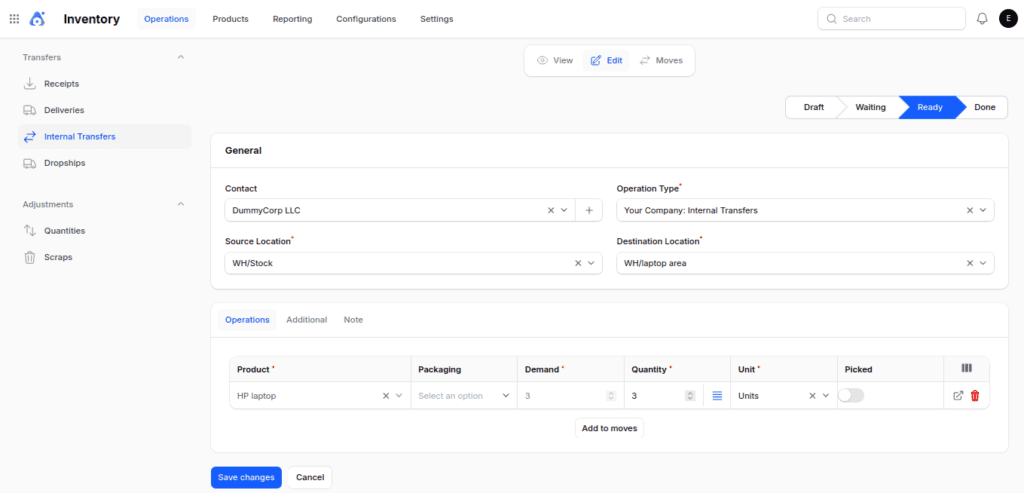Viewport: 1024px width, 493px height.
Task: Open the Products menu
Action: (231, 19)
